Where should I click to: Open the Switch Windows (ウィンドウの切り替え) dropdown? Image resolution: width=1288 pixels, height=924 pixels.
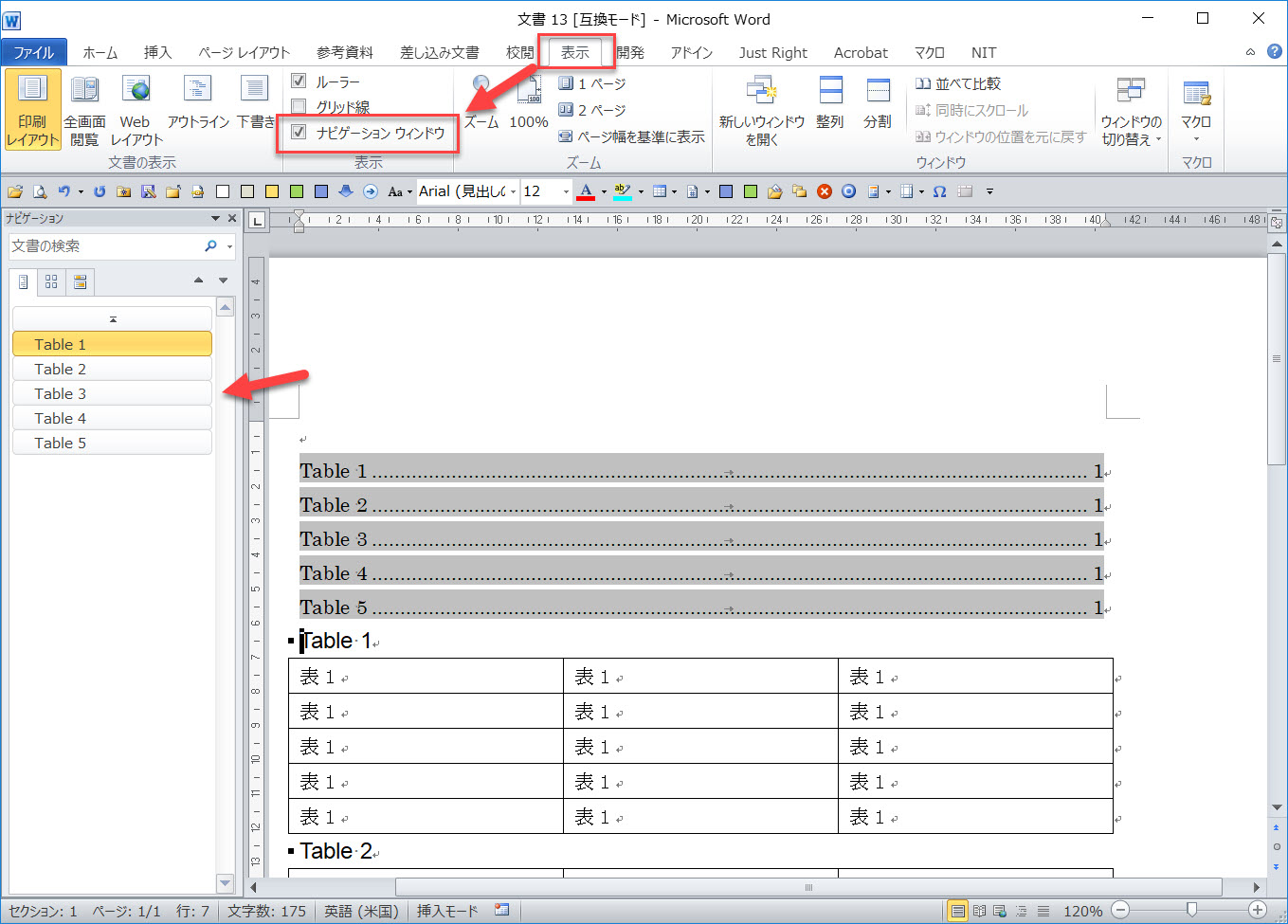tap(1131, 112)
